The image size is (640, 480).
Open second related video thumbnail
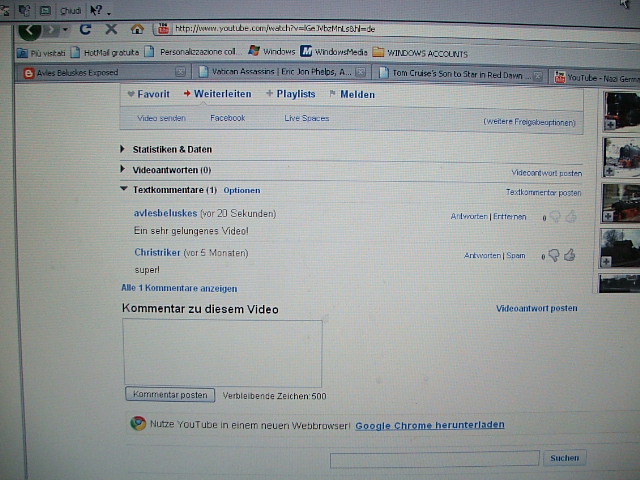pos(622,158)
